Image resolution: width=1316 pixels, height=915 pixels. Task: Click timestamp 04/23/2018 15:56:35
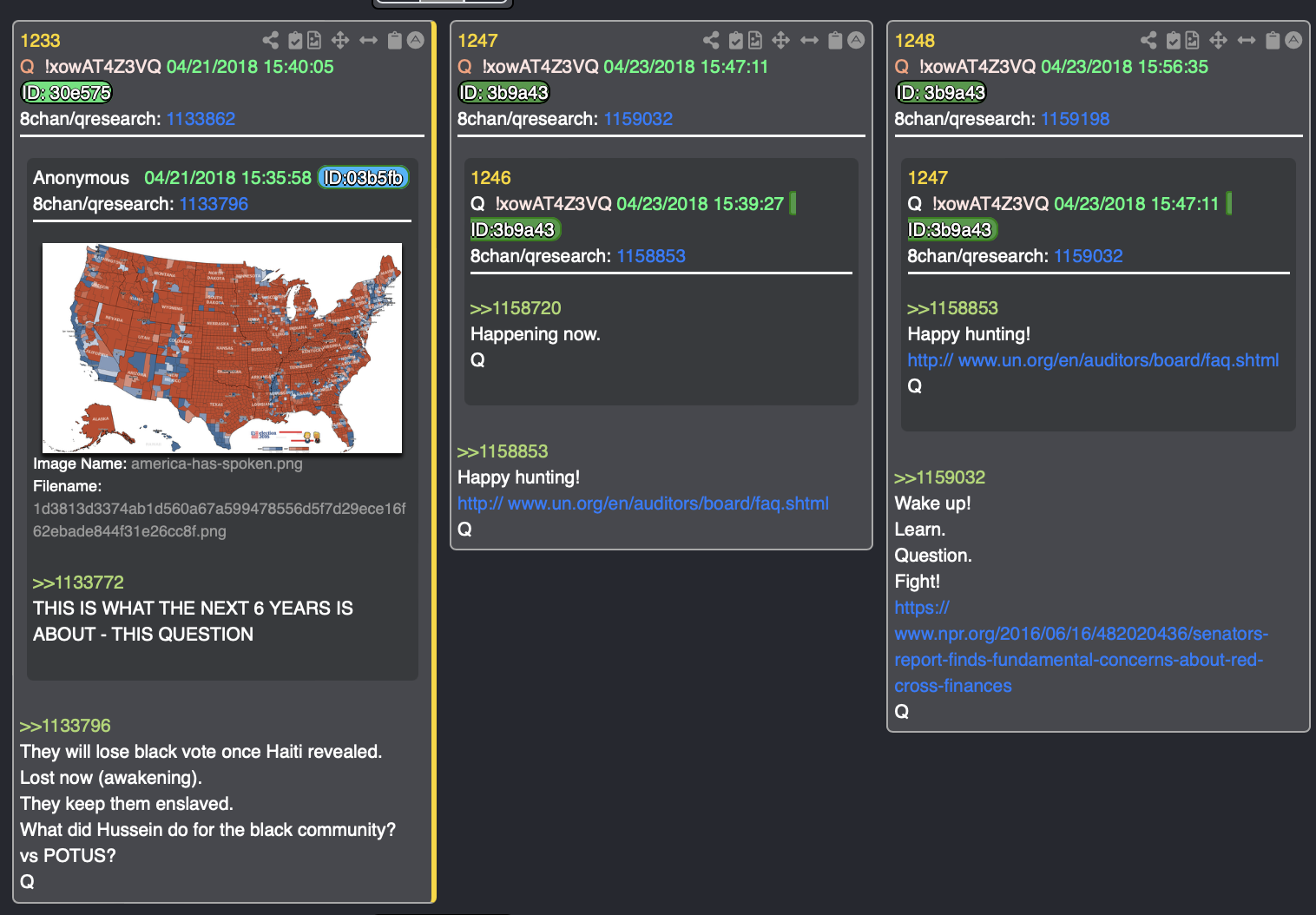pyautogui.click(x=1124, y=67)
